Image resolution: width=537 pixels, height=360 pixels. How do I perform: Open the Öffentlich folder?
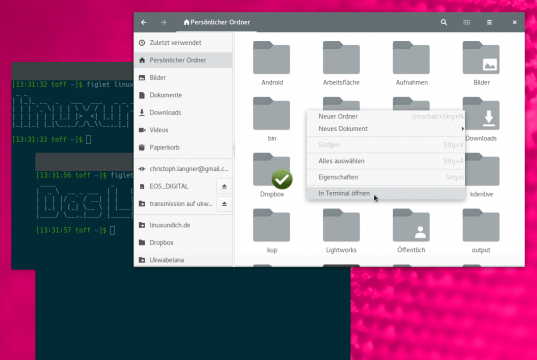tap(411, 231)
